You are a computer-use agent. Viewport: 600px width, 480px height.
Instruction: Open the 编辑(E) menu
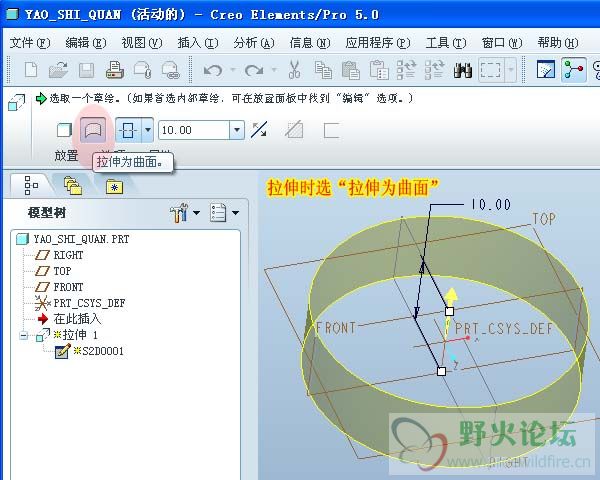pyautogui.click(x=86, y=42)
